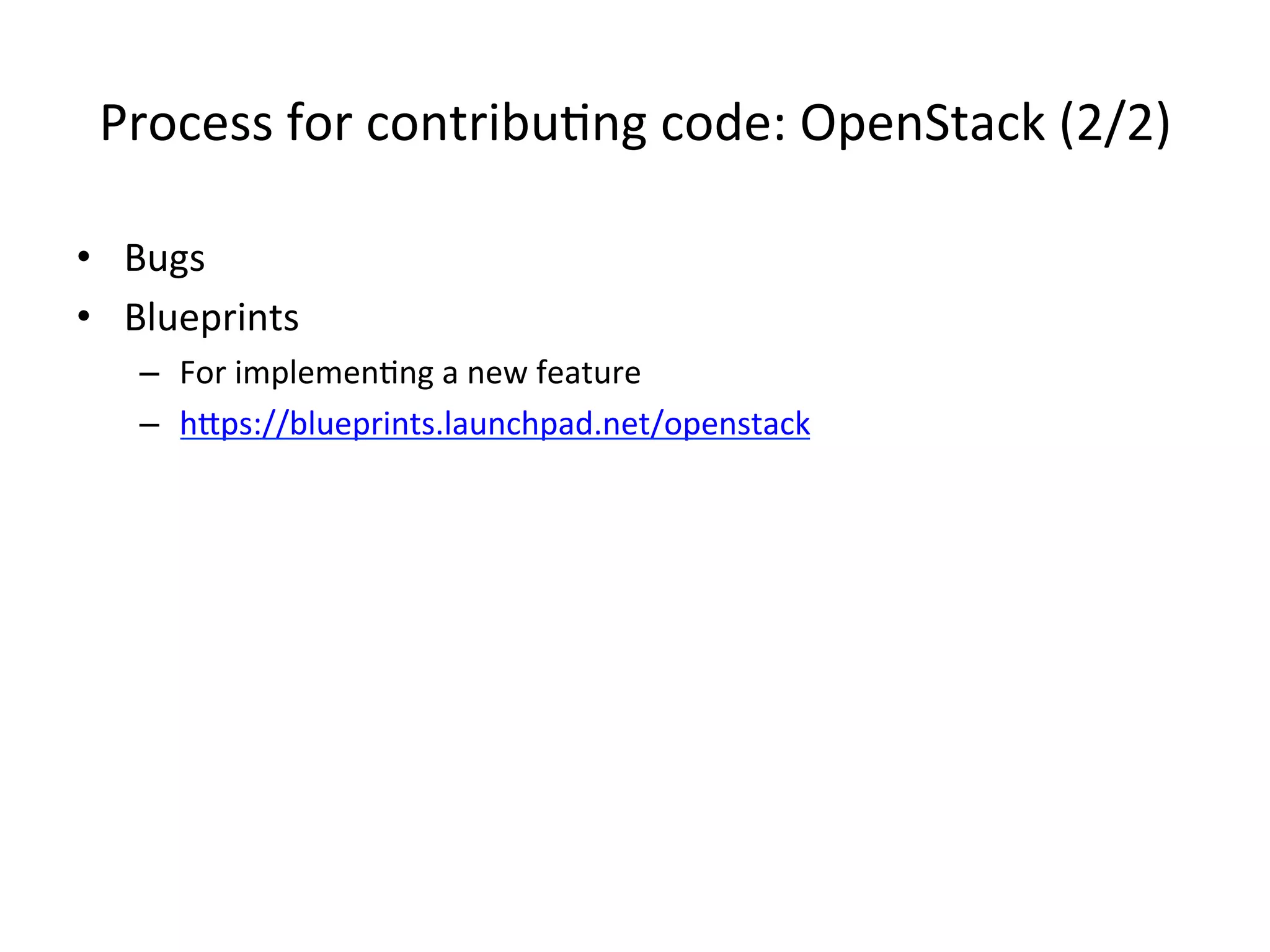Click the word "Process" in the title
The height and width of the screenshot is (952, 1270).
click(186, 123)
